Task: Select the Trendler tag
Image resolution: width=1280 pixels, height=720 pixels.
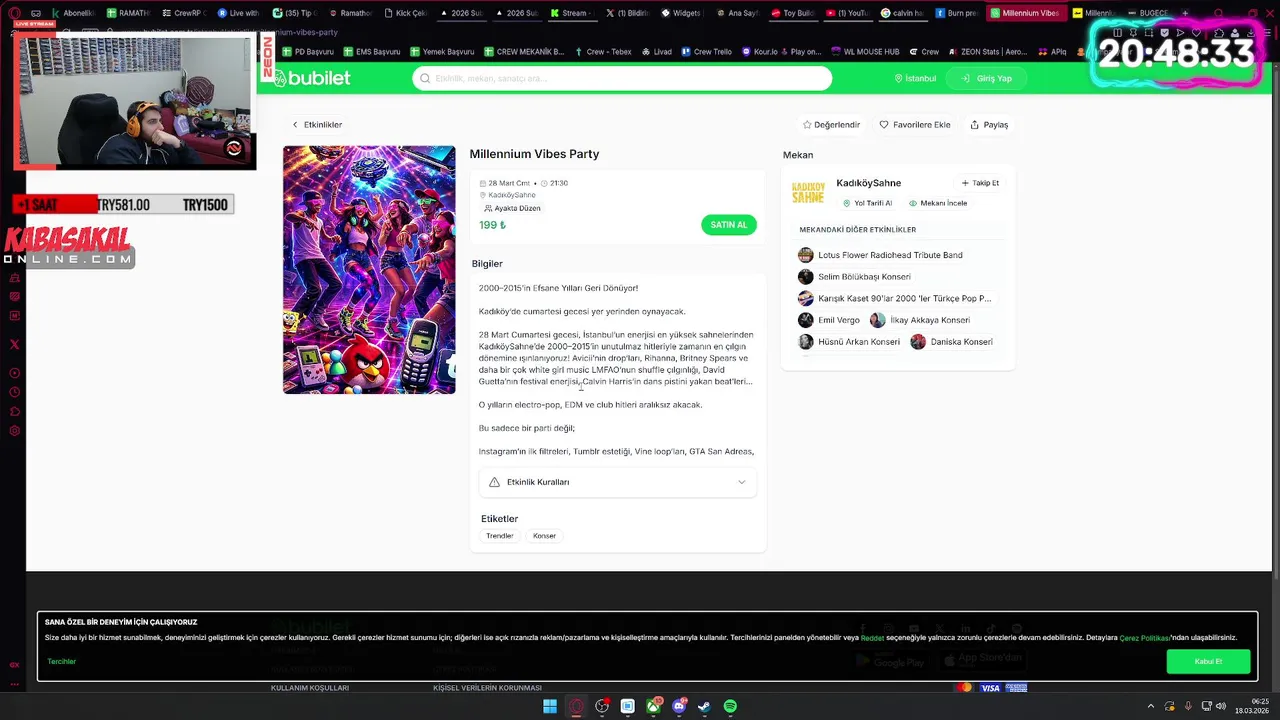Action: (x=500, y=536)
